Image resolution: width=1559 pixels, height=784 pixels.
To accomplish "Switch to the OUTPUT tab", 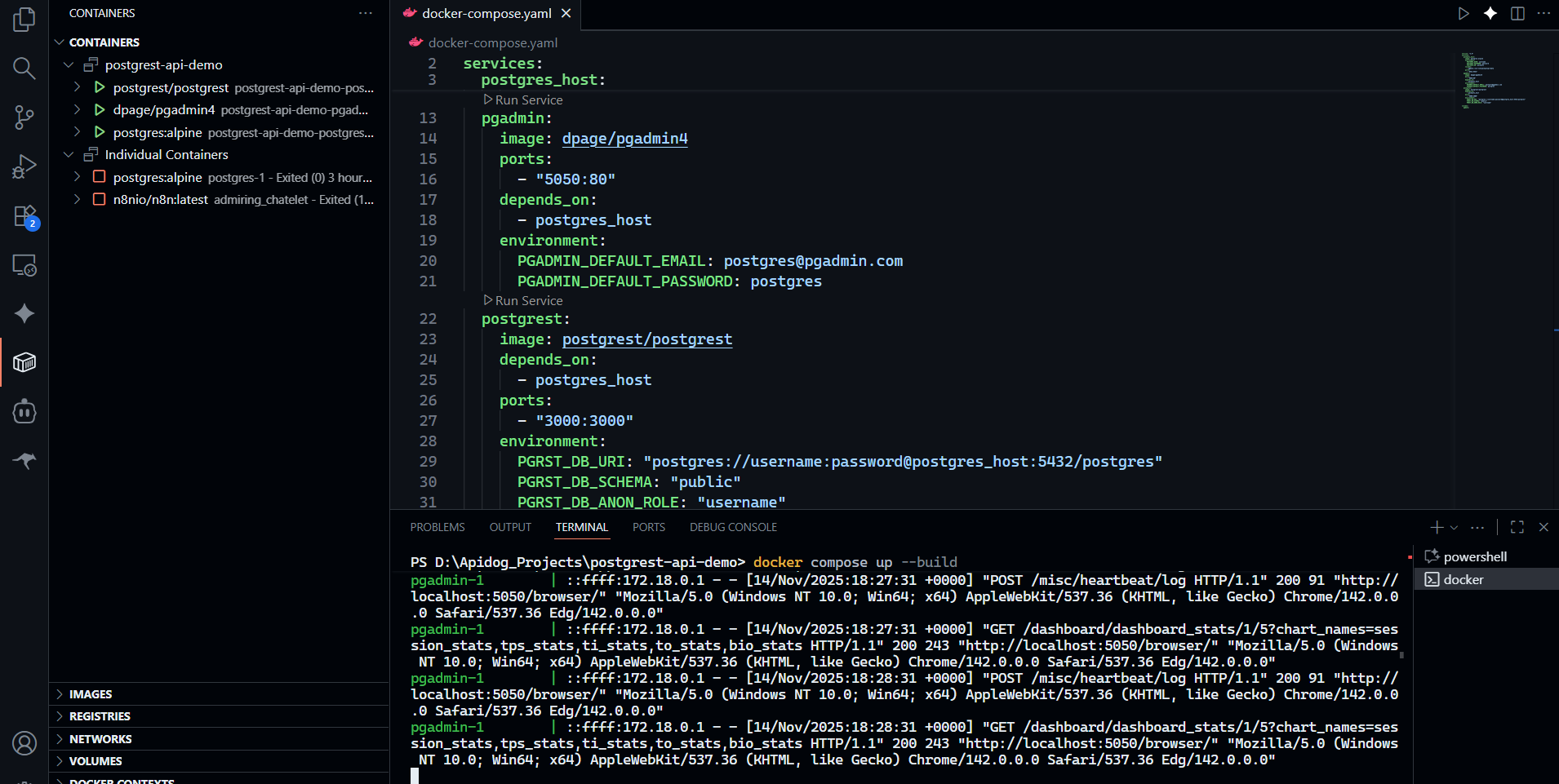I will click(509, 527).
